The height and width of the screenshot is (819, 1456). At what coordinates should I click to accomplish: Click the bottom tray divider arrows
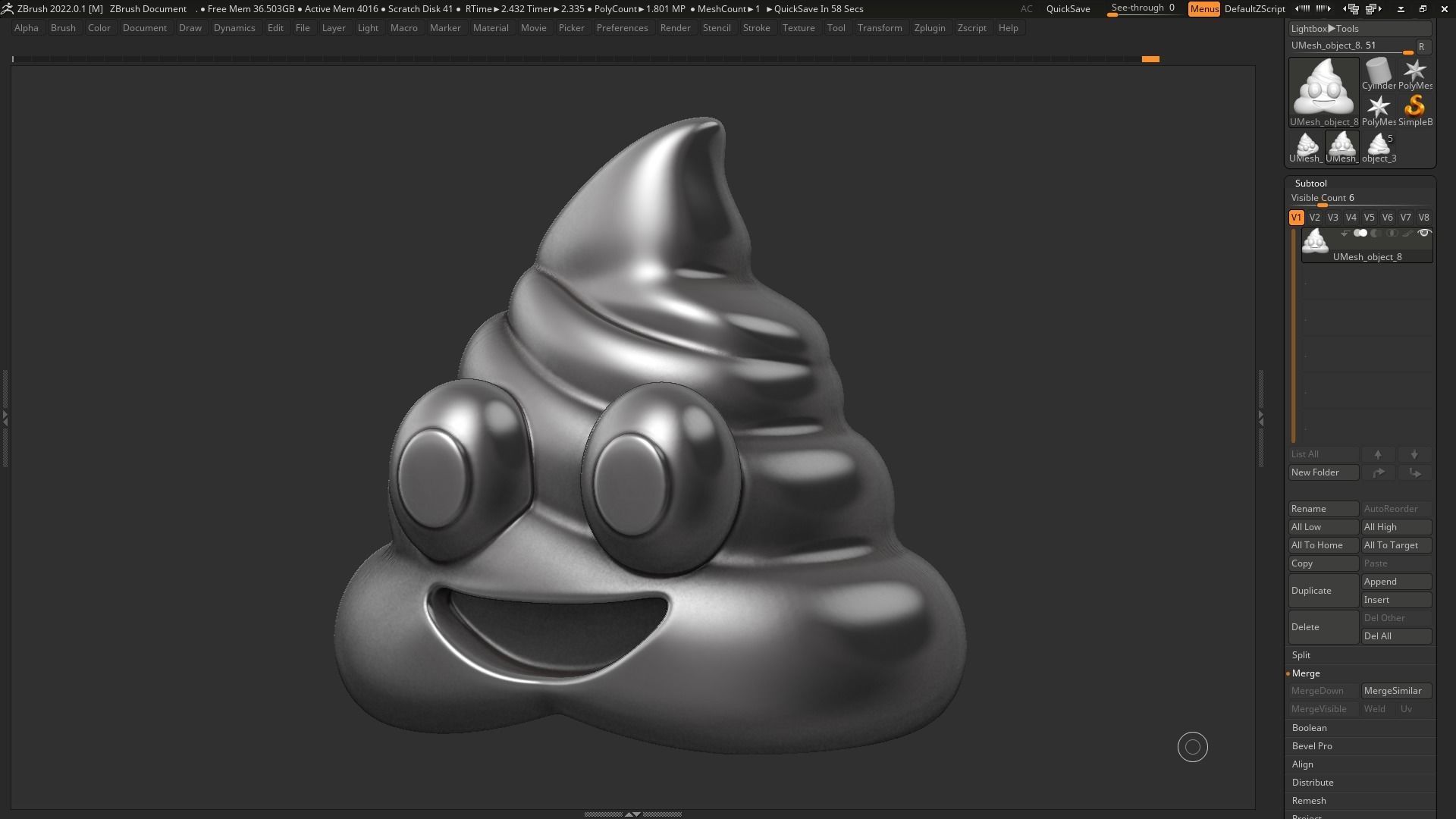click(632, 814)
